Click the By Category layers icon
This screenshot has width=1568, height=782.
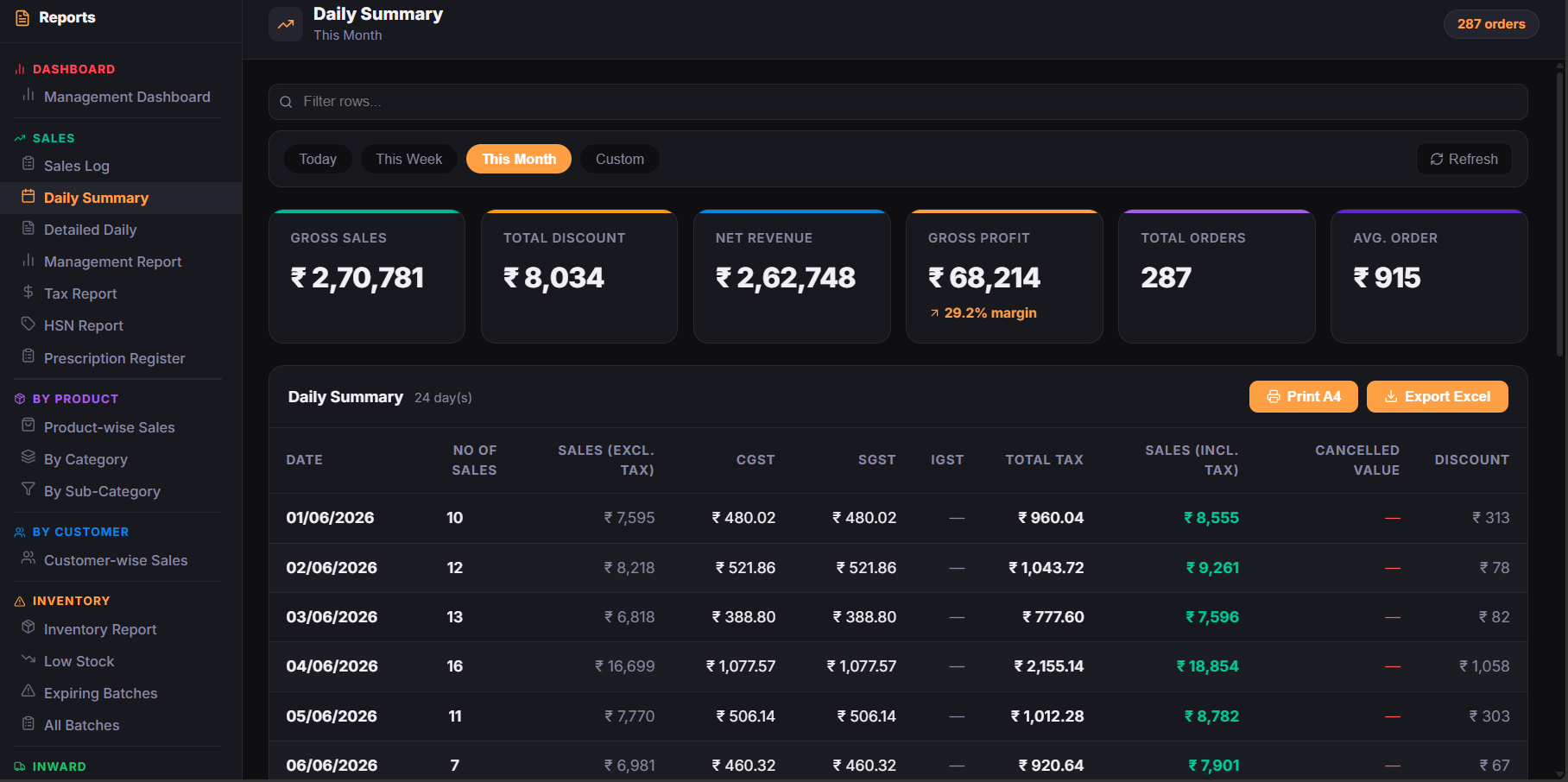28,457
